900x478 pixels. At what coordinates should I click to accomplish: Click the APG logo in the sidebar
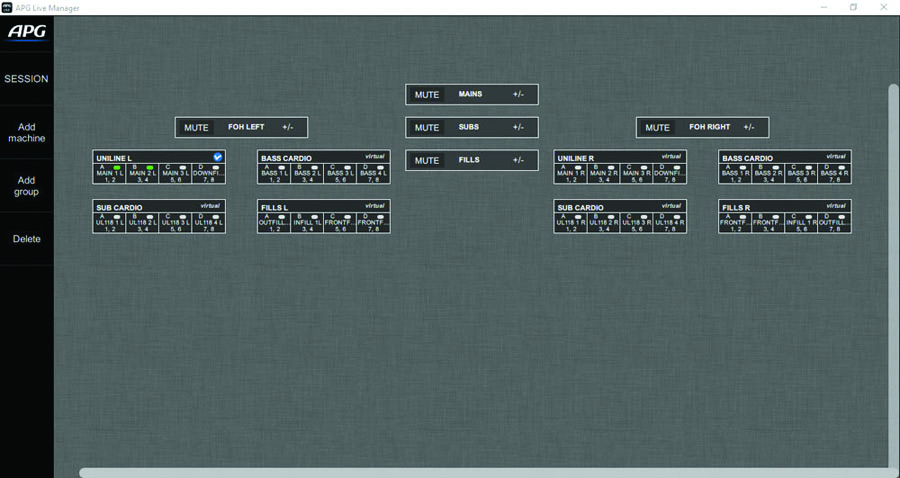(26, 32)
